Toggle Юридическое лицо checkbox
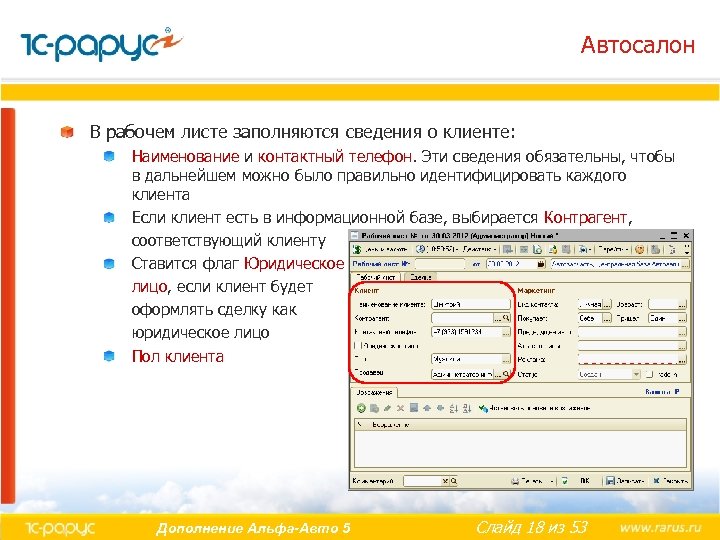This screenshot has height=540, width=720. coord(358,345)
